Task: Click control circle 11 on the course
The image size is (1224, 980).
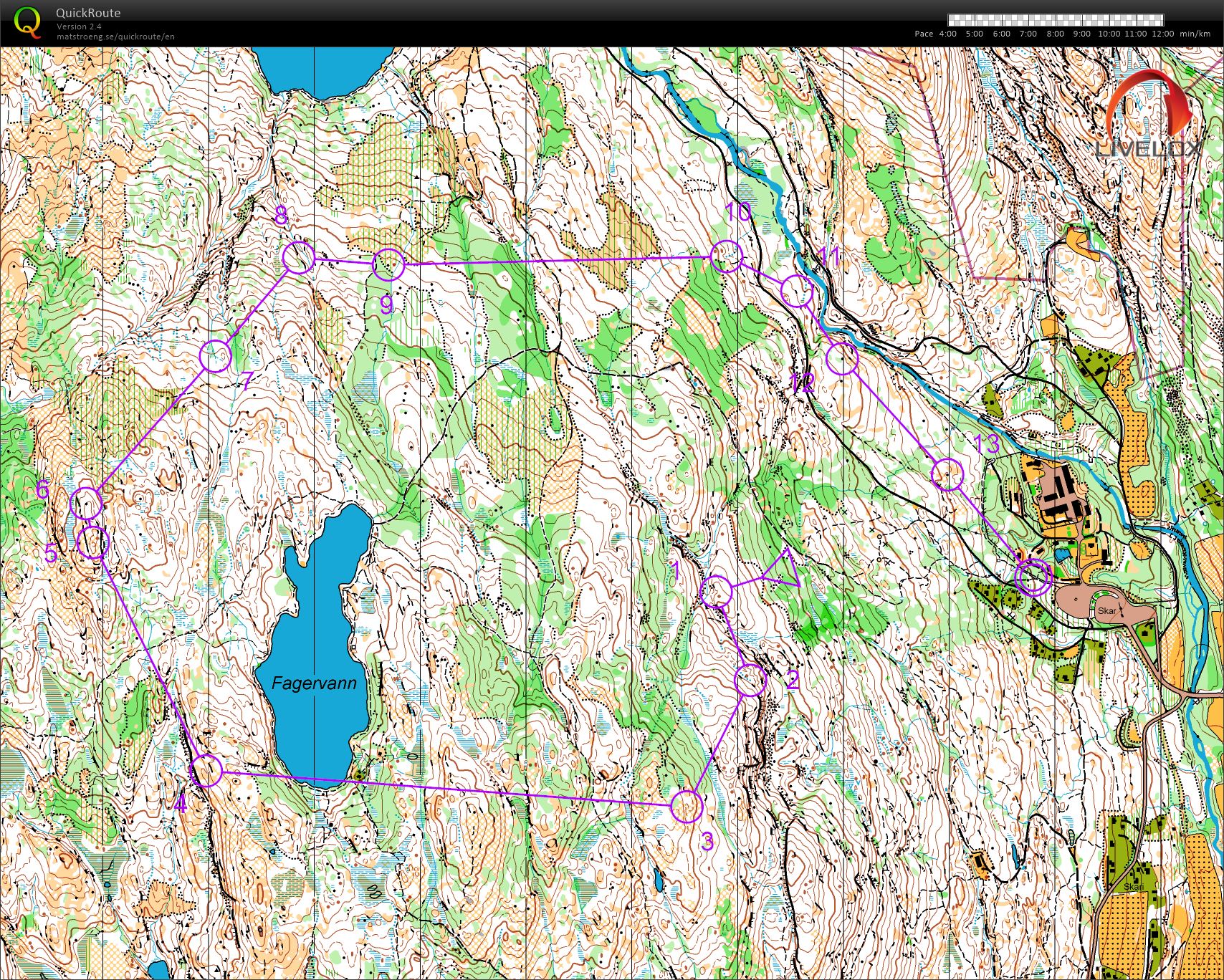Action: (x=796, y=290)
